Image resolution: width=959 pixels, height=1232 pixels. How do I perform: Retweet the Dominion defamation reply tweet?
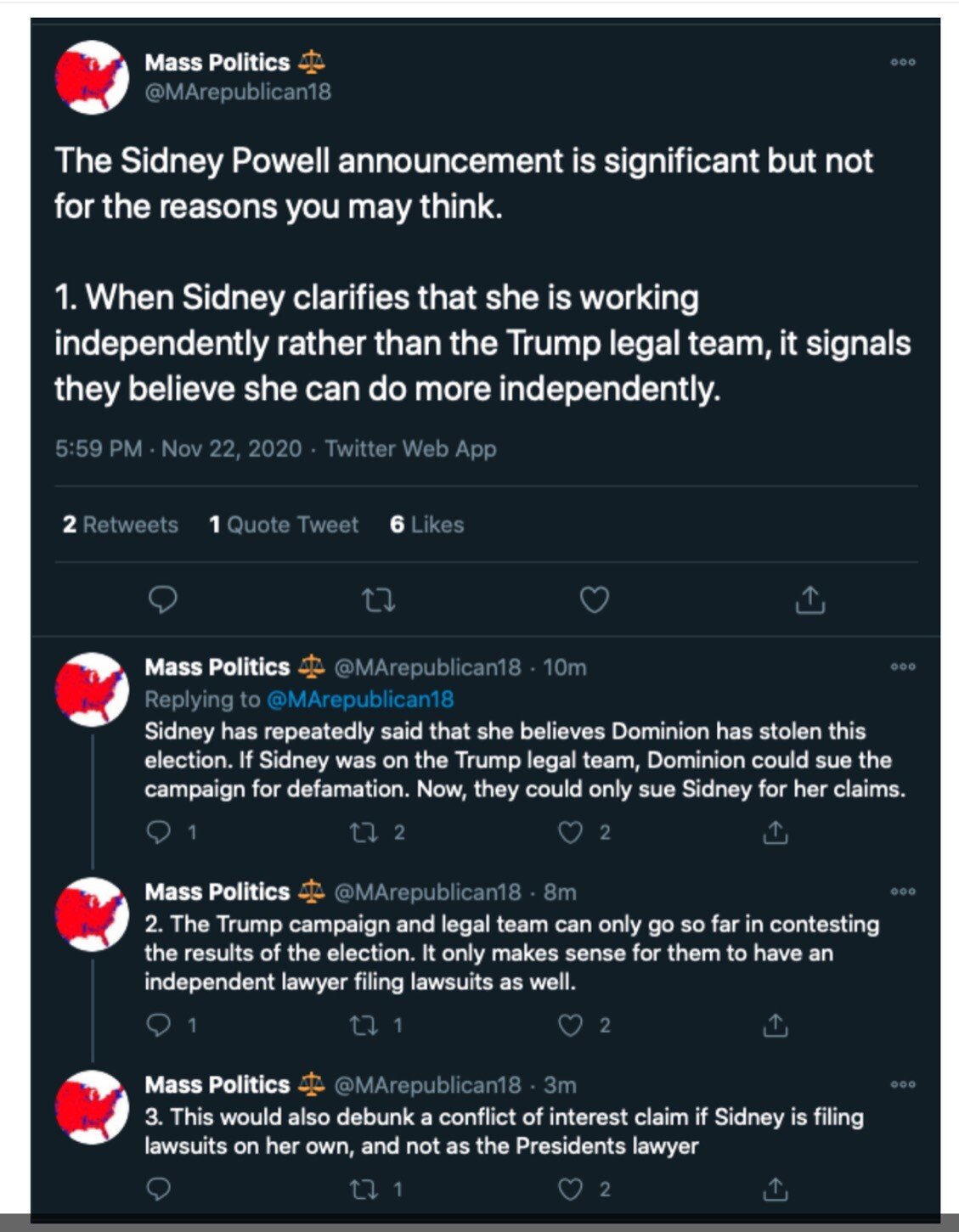364,832
